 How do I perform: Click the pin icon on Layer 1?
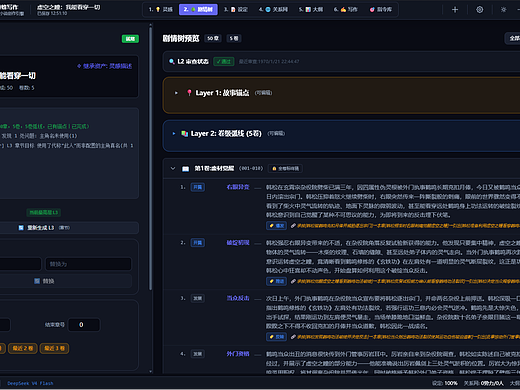pyautogui.click(x=189, y=93)
